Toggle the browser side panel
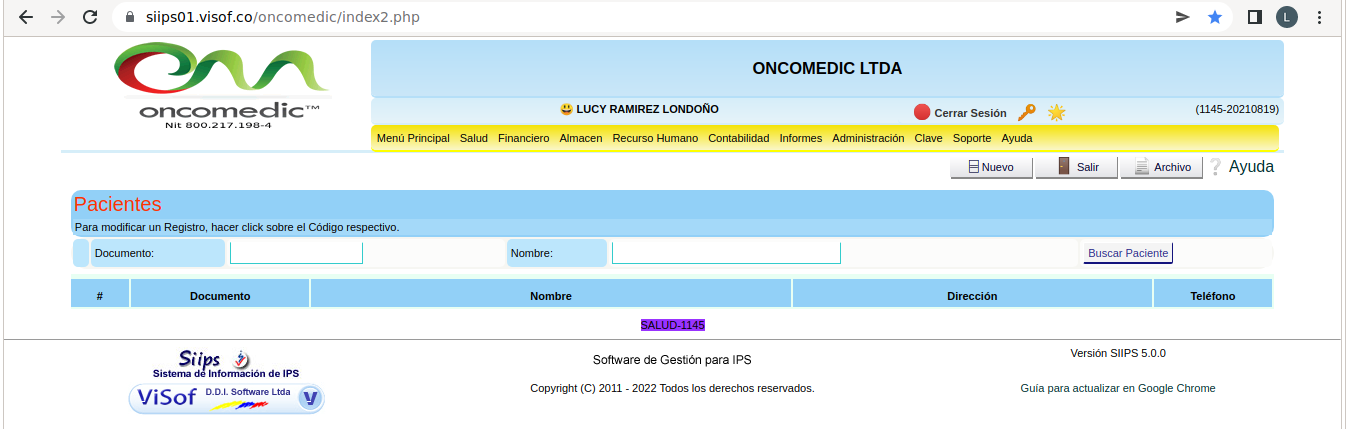Screen dimensions: 1346x429 pos(1254,17)
